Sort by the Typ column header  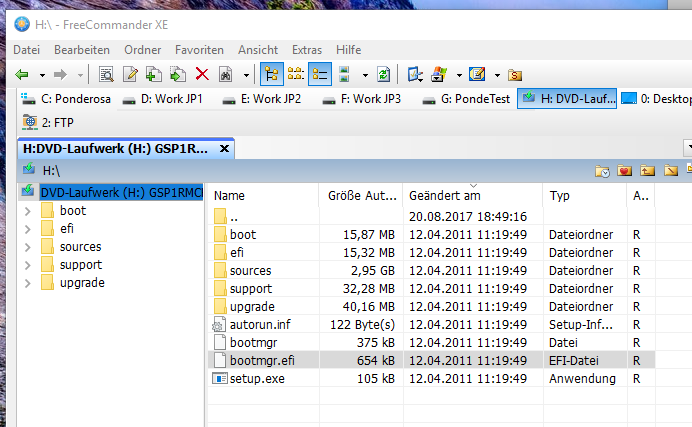tap(585, 195)
